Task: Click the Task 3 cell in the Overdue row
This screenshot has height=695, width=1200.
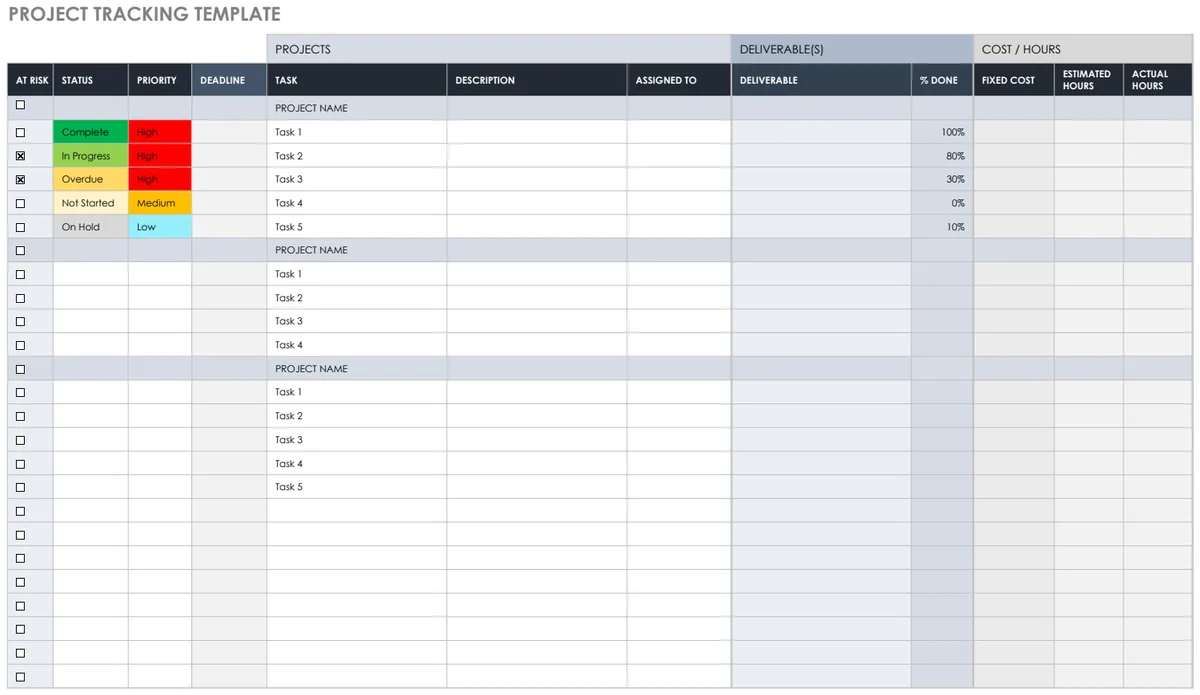Action: (x=357, y=180)
